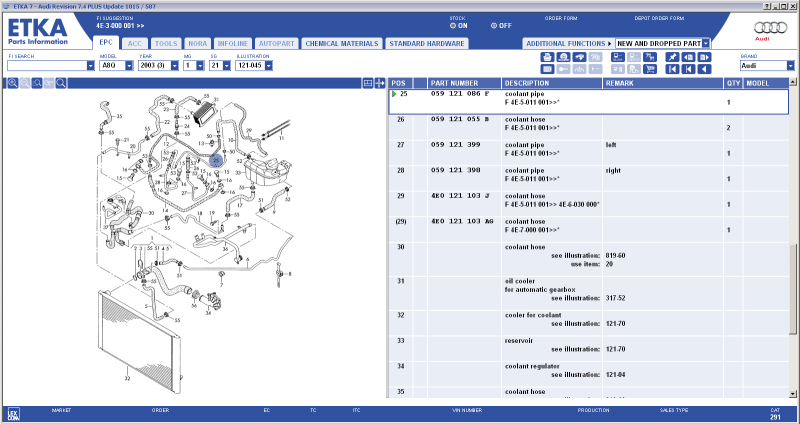Open the Model A8Q dropdown
The image size is (800, 424).
click(129, 66)
